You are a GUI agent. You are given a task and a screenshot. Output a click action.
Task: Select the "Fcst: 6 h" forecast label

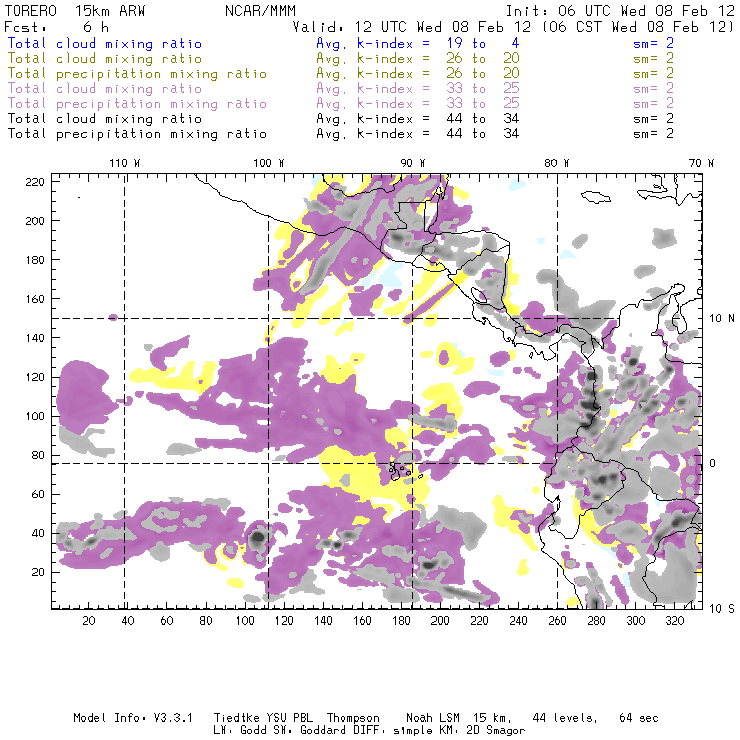(x=56, y=27)
